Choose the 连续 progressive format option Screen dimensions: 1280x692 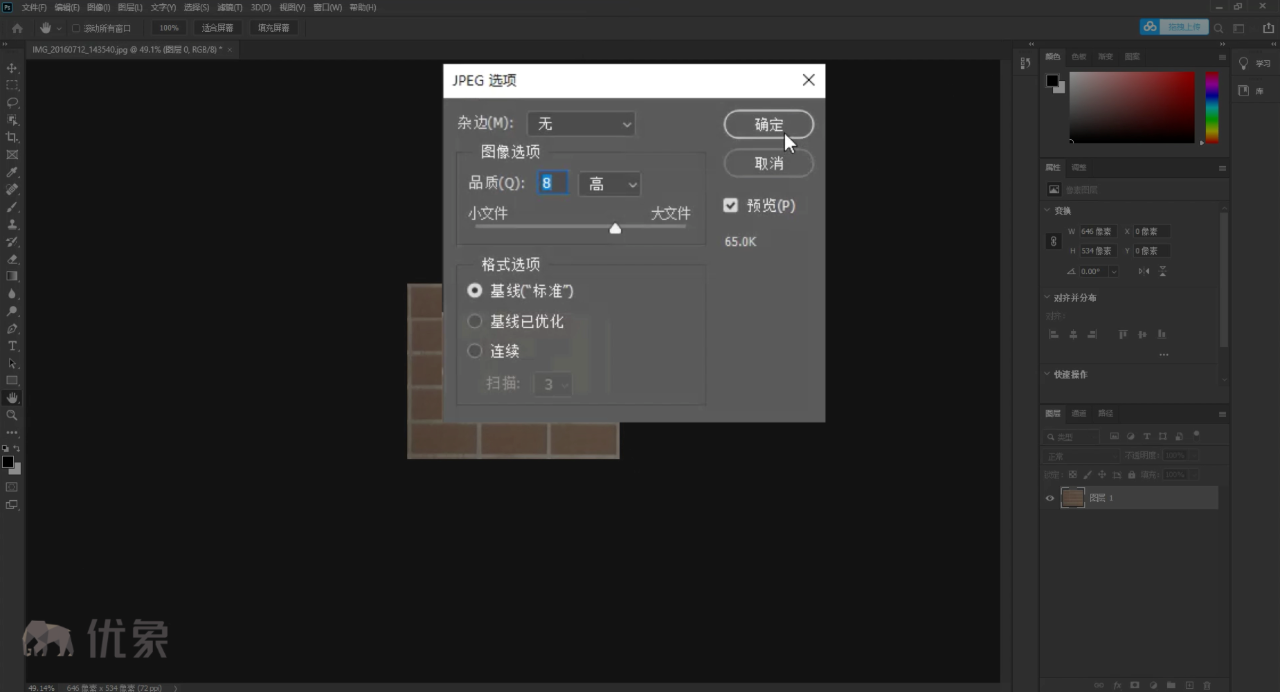[475, 352]
